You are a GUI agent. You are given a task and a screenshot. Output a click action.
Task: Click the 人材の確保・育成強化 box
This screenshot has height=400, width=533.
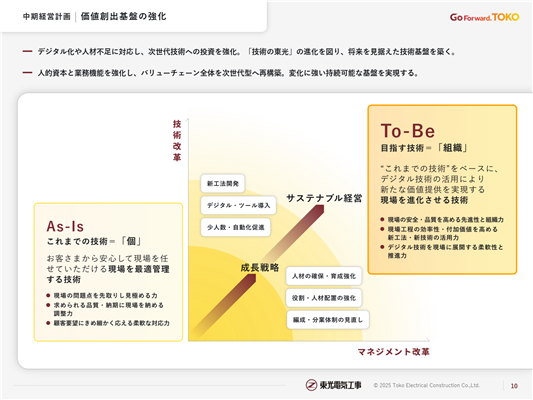click(324, 276)
